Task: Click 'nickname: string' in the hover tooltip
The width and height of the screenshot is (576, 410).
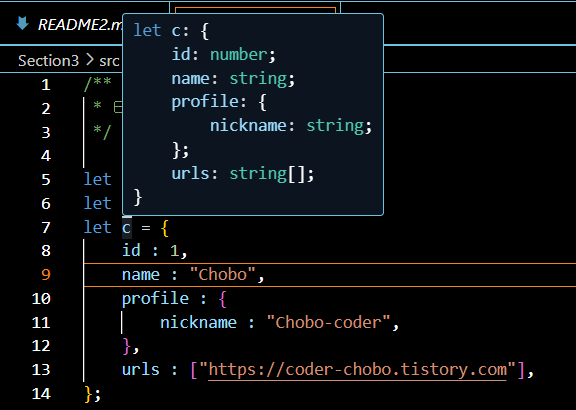Action: coord(287,126)
